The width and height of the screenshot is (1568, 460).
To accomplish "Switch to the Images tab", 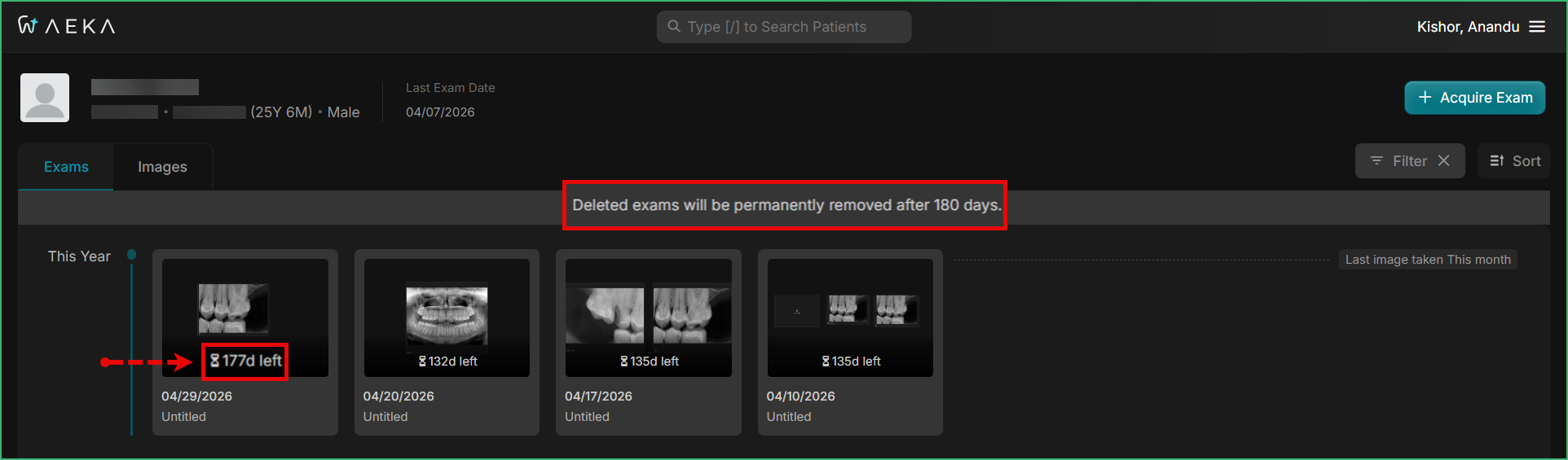I will click(162, 166).
